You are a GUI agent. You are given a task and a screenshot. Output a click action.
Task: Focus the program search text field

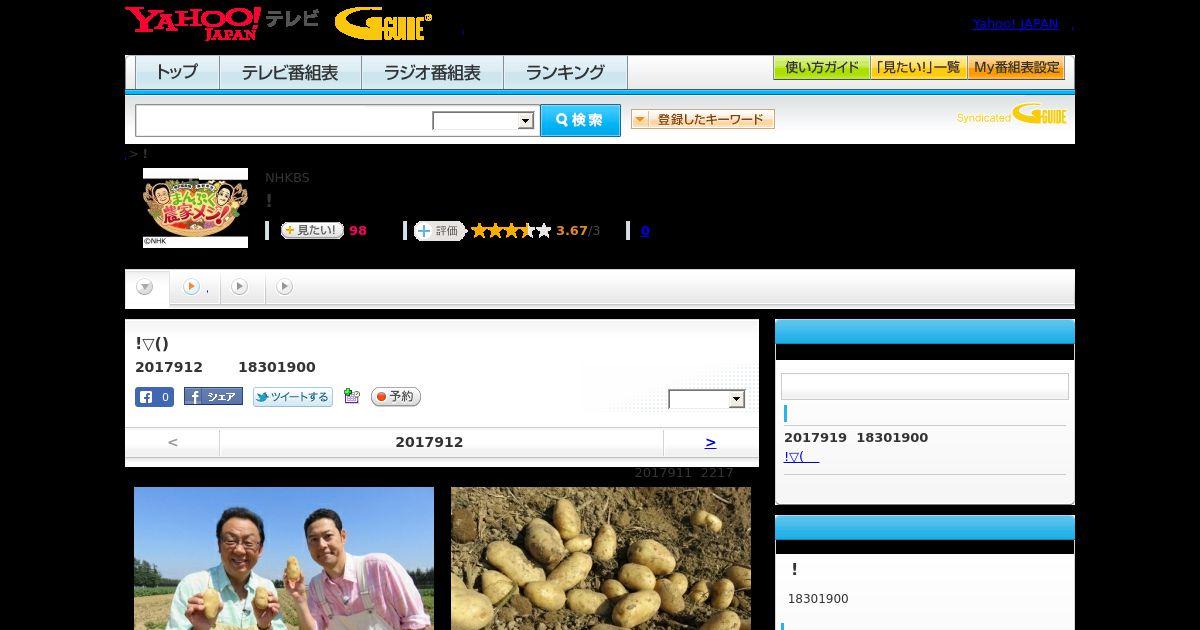pos(284,120)
